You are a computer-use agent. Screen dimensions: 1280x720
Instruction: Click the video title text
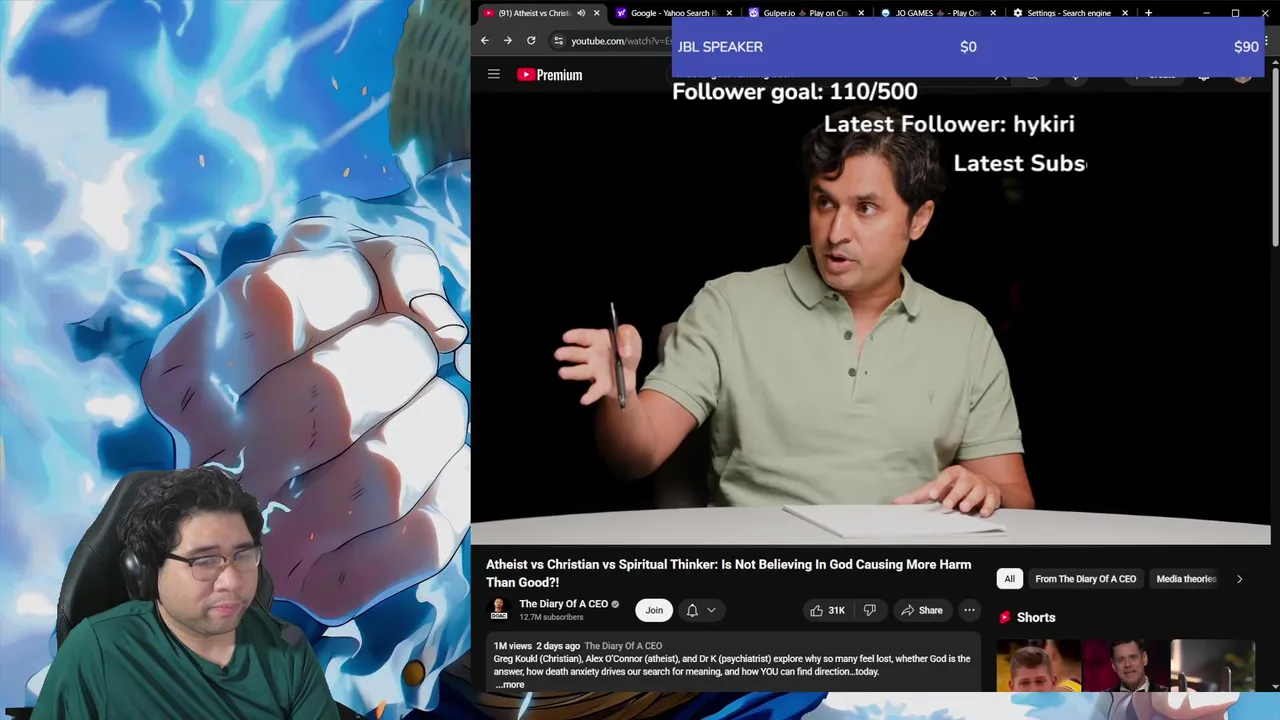pos(728,573)
